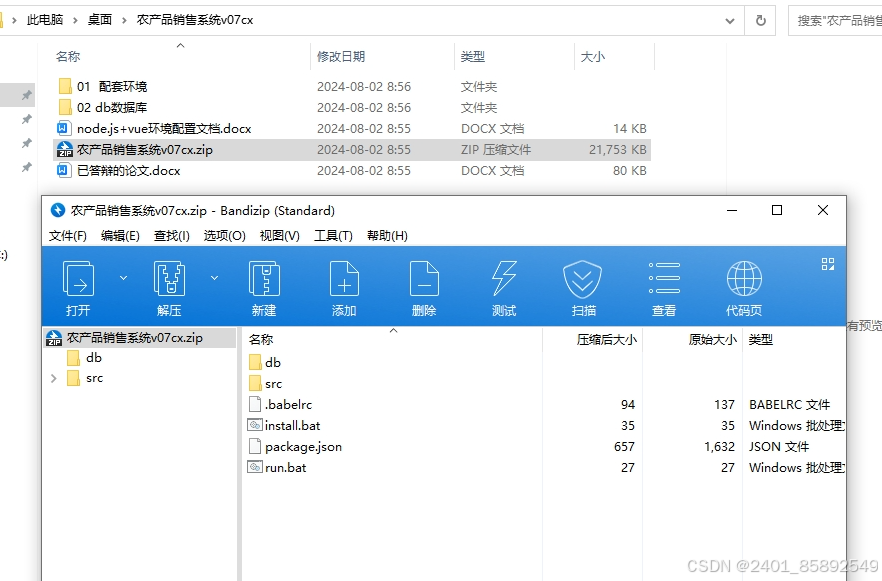This screenshot has width=882, height=581.
Task: Click the New archive (新建) toolbar icon
Action: (264, 288)
